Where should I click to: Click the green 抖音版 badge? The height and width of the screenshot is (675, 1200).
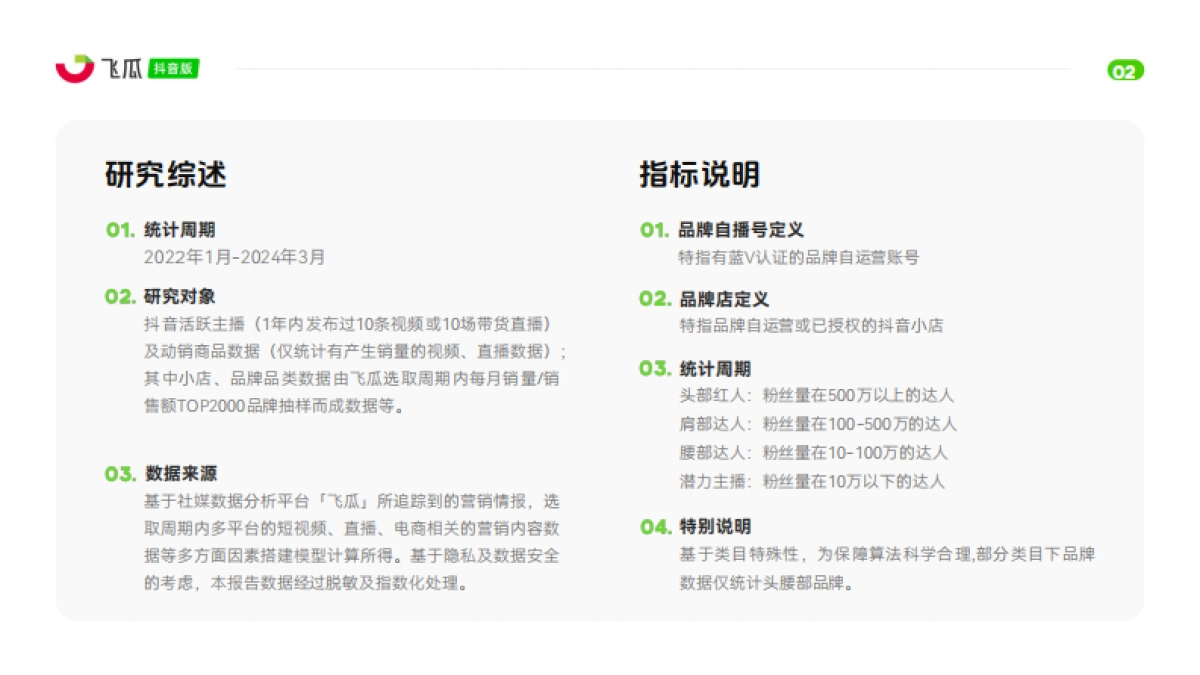coord(173,69)
